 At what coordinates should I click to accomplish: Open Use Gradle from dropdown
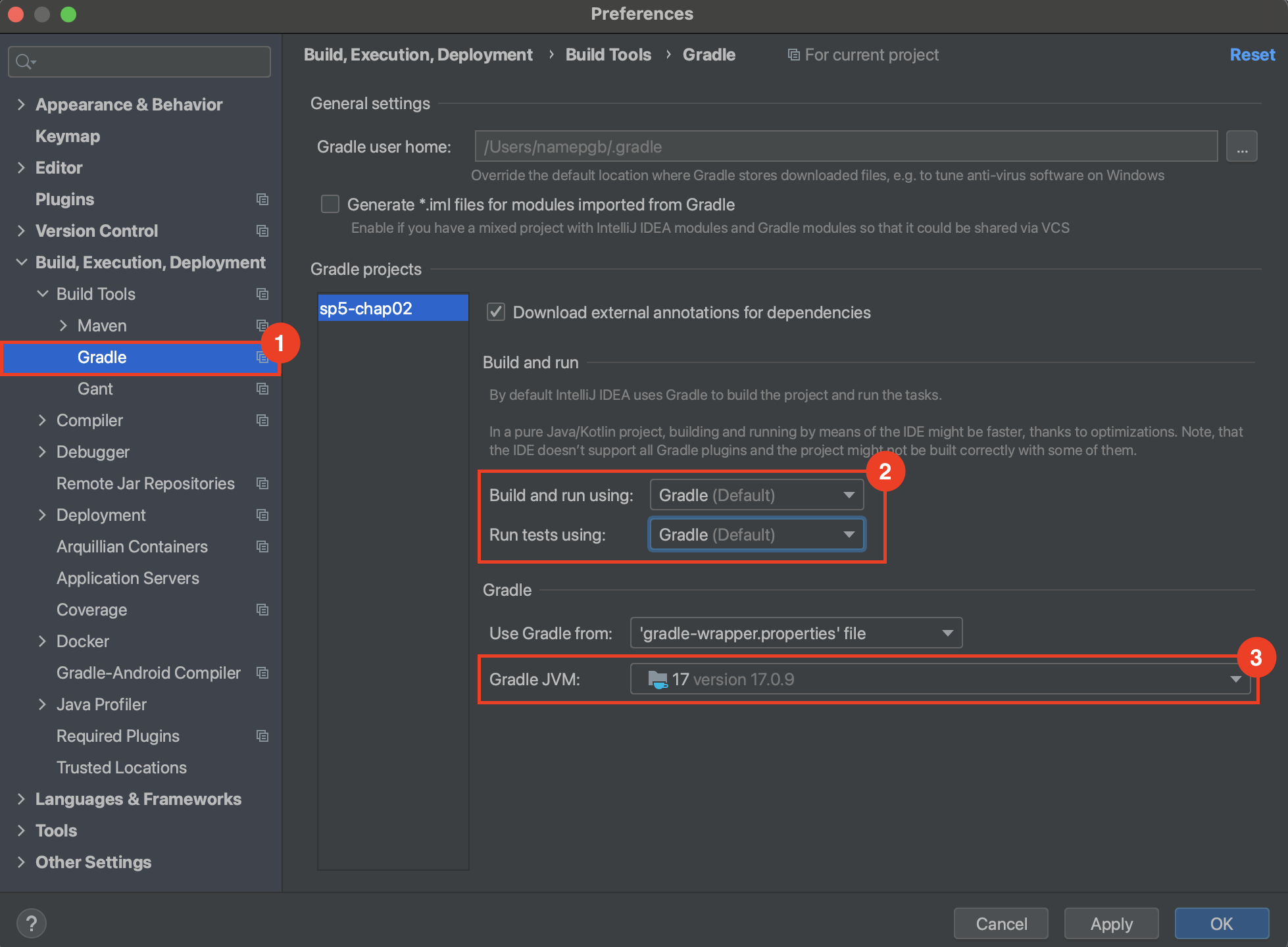(x=796, y=633)
